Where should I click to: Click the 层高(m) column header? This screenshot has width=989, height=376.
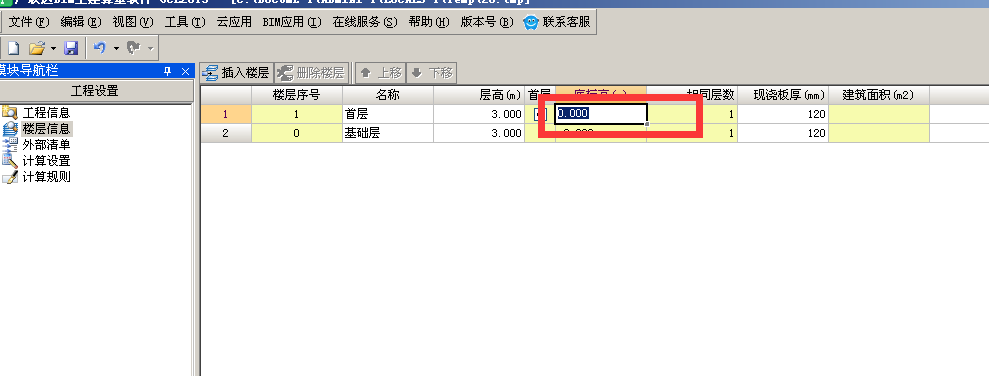click(479, 95)
